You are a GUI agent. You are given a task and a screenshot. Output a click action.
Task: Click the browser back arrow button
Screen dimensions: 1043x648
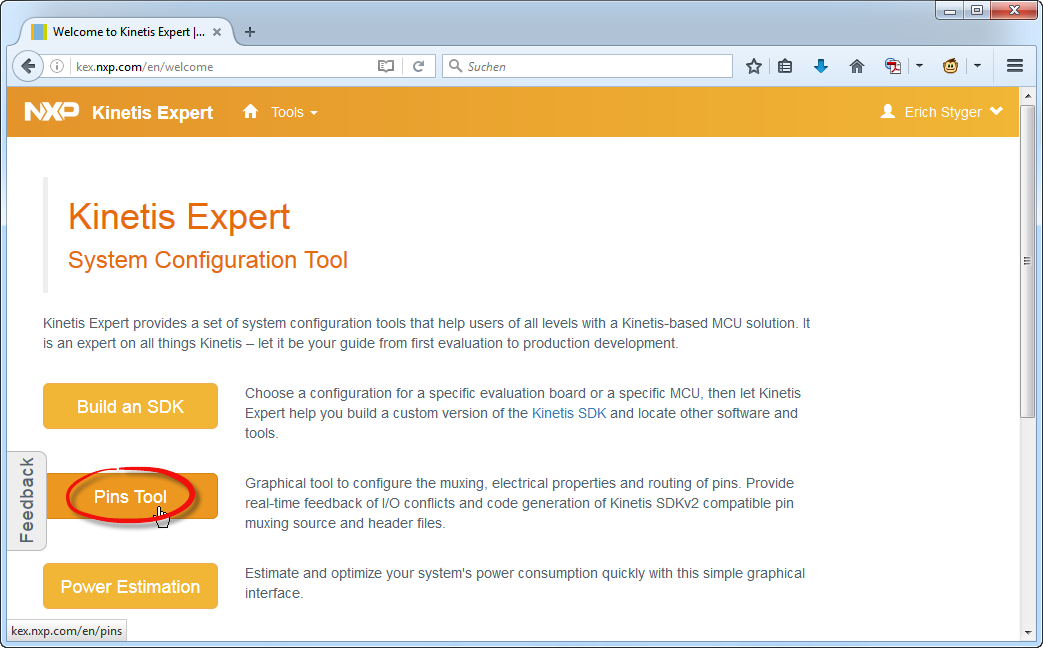(x=28, y=67)
